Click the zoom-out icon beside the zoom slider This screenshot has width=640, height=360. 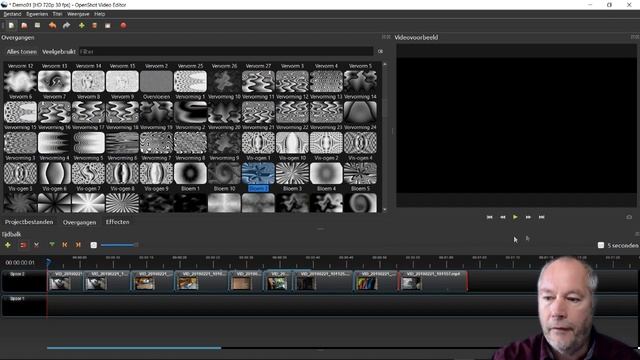tap(93, 245)
